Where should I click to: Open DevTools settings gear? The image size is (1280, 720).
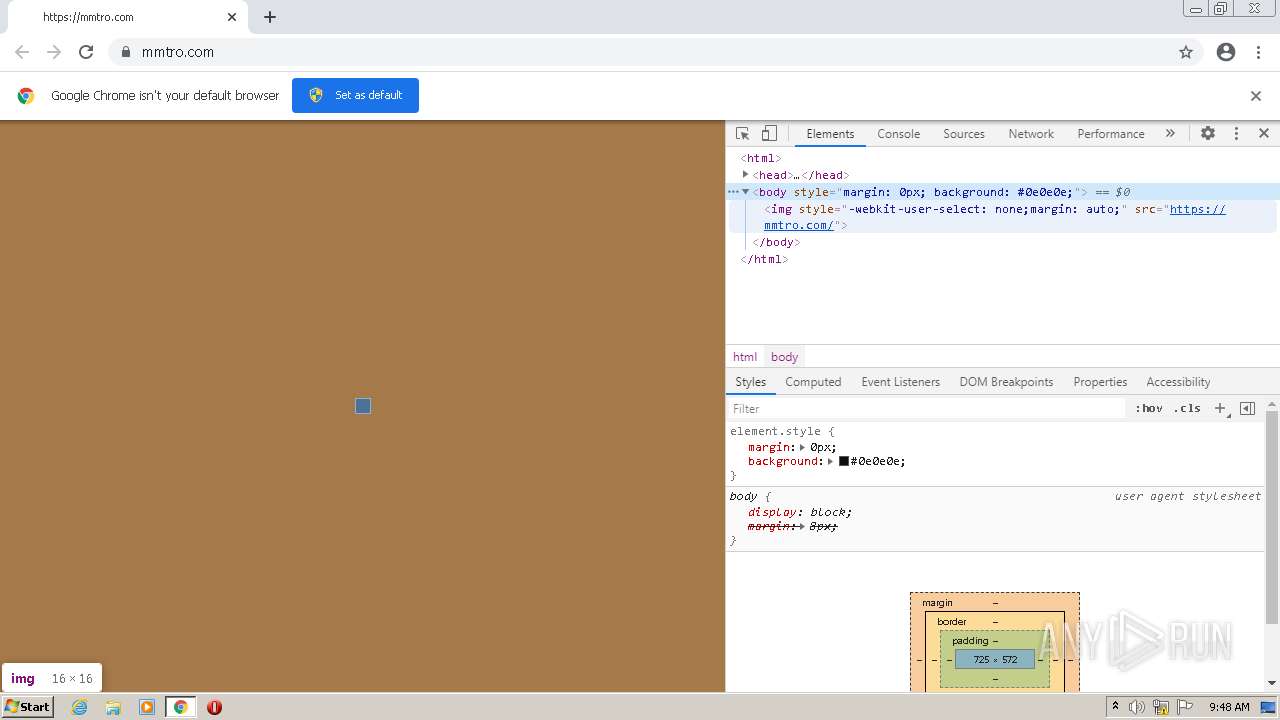tap(1208, 134)
